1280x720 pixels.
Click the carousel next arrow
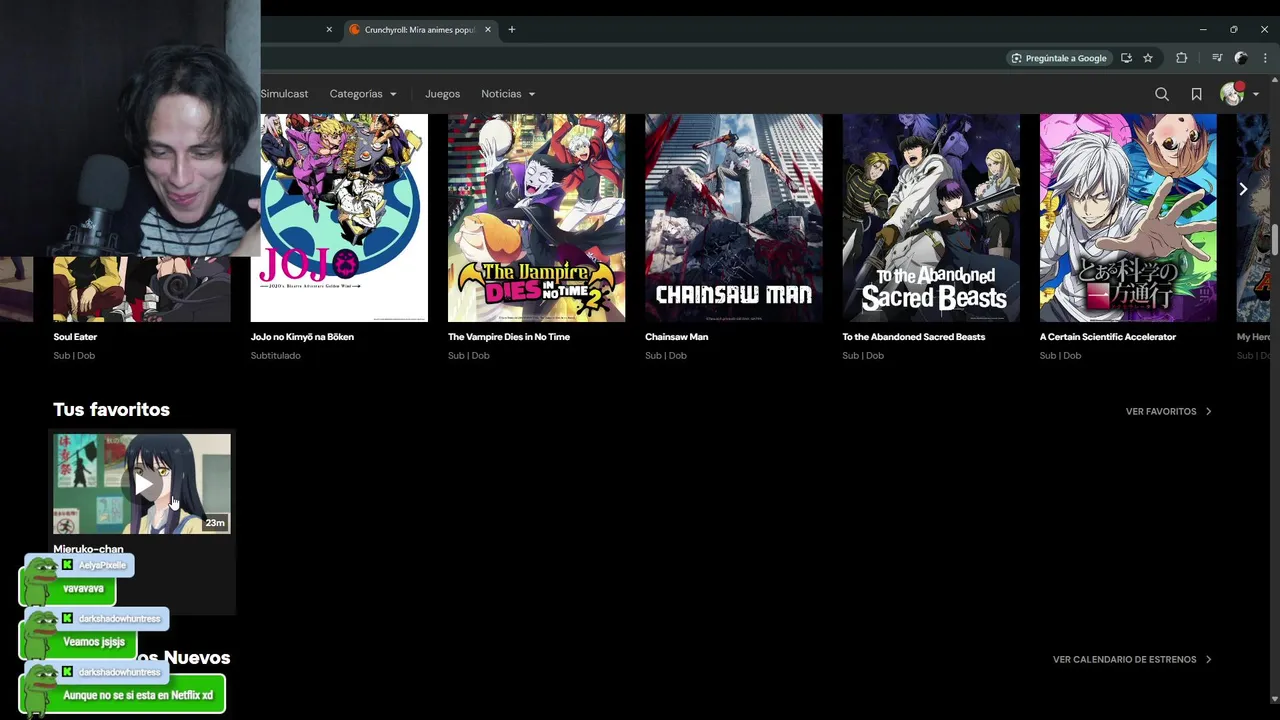click(1243, 189)
